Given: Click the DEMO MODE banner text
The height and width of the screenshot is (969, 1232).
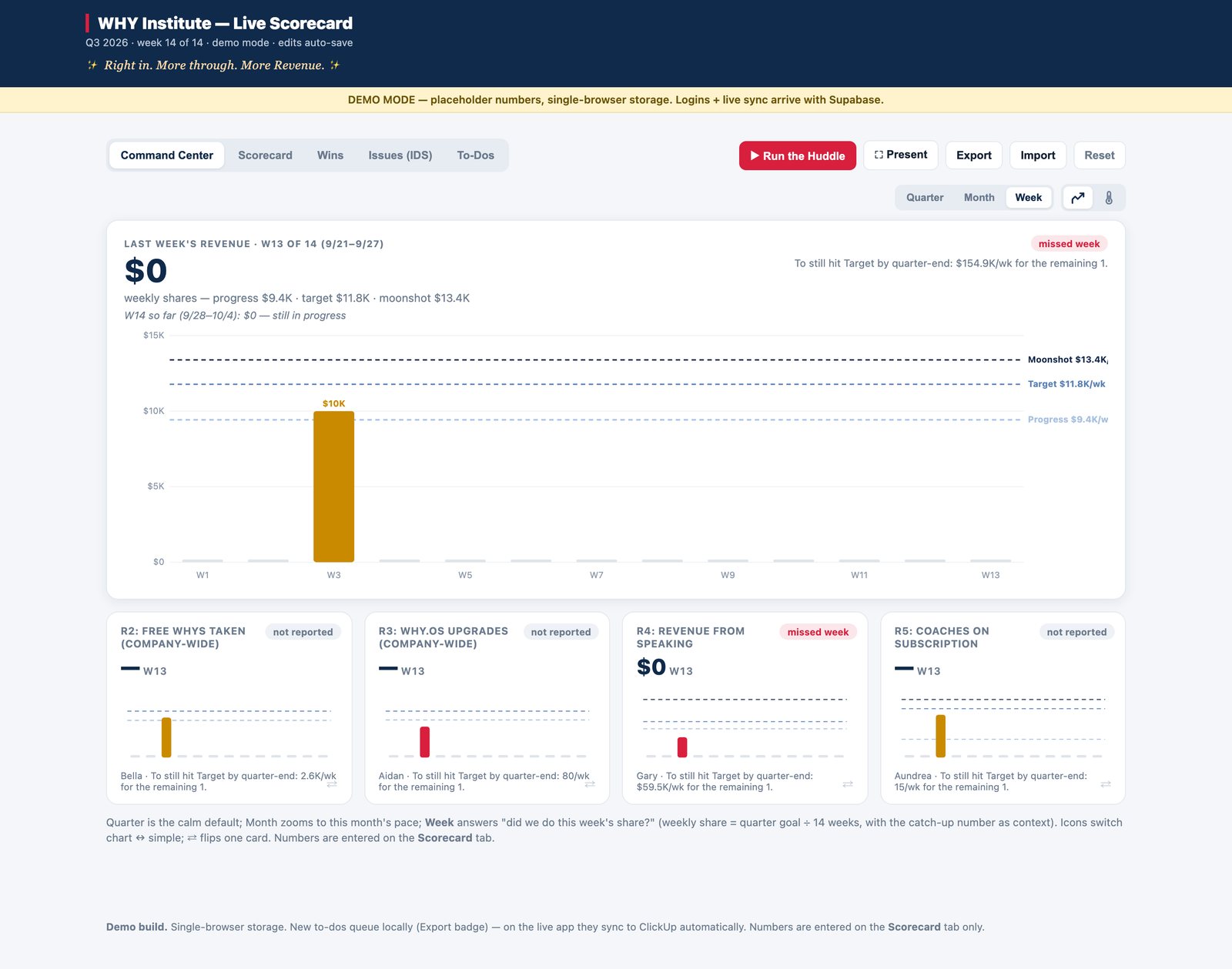Looking at the screenshot, I should (616, 100).
